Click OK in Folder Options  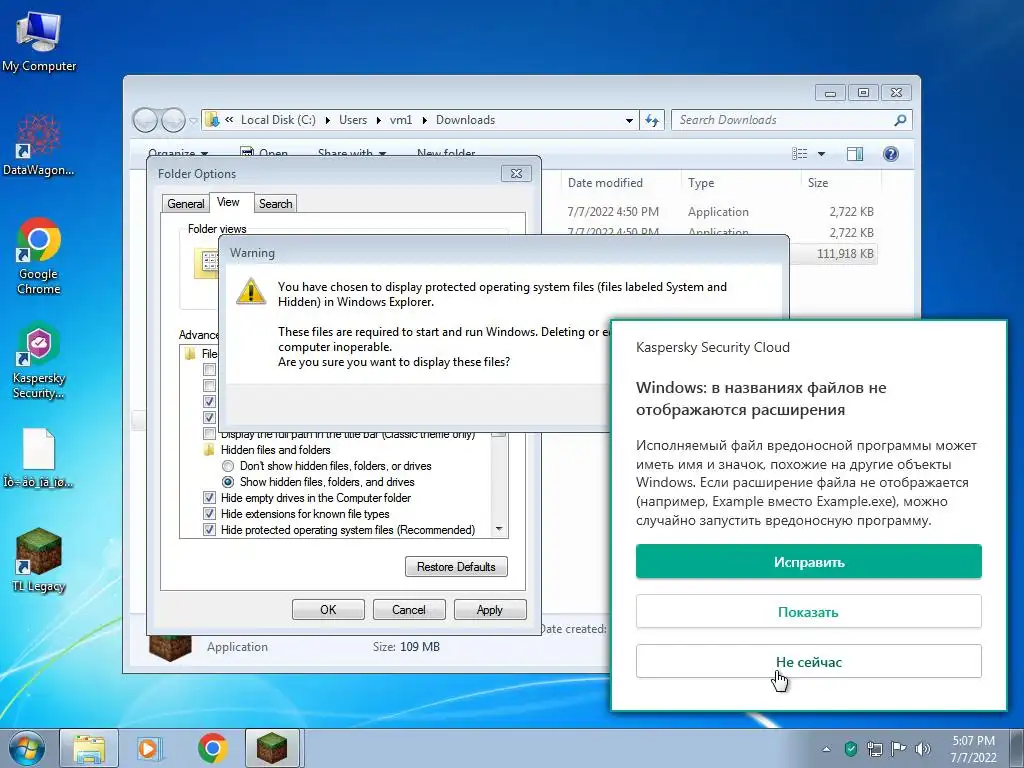point(328,610)
